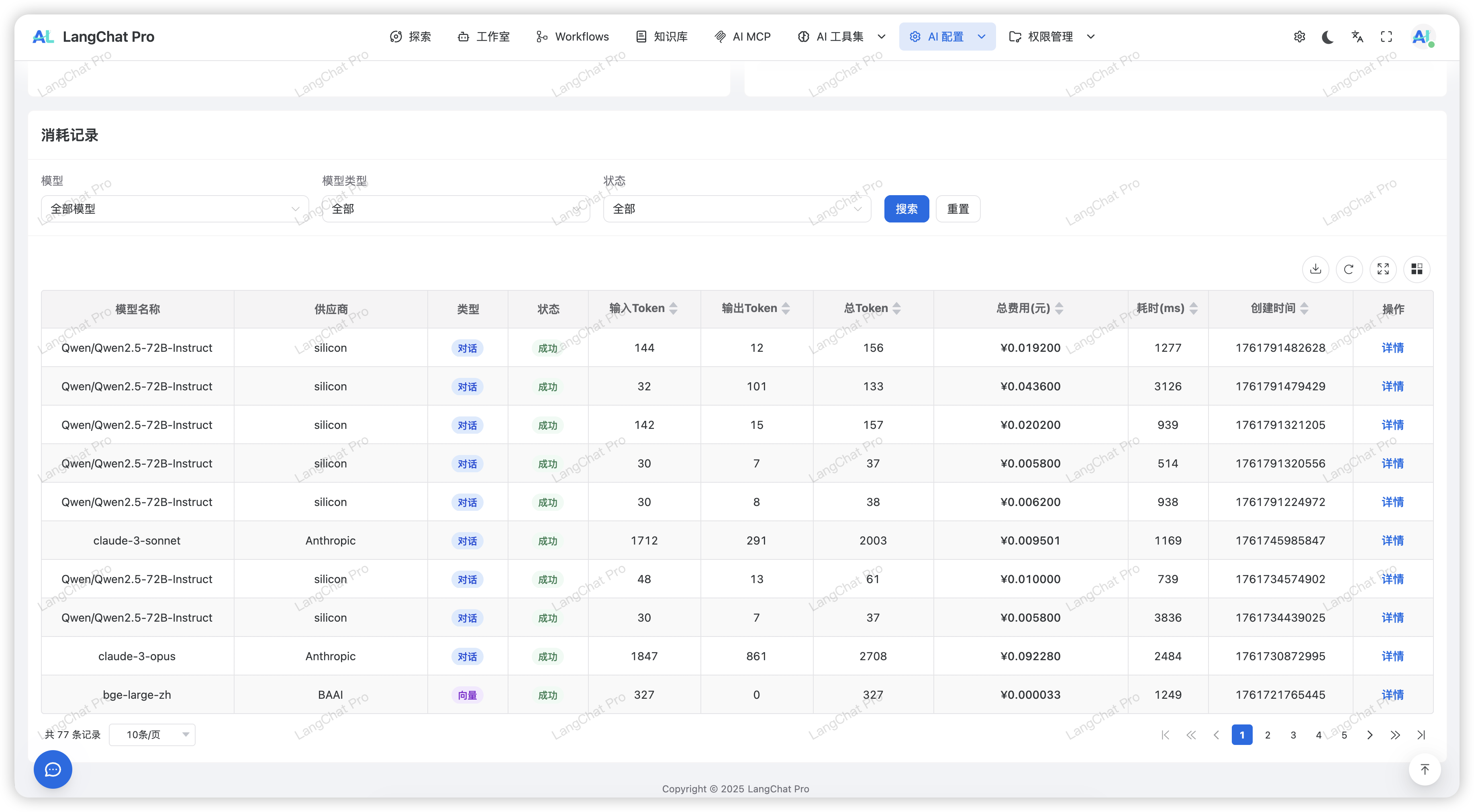Open the column settings icon above the table
1474x812 pixels.
click(x=1417, y=269)
